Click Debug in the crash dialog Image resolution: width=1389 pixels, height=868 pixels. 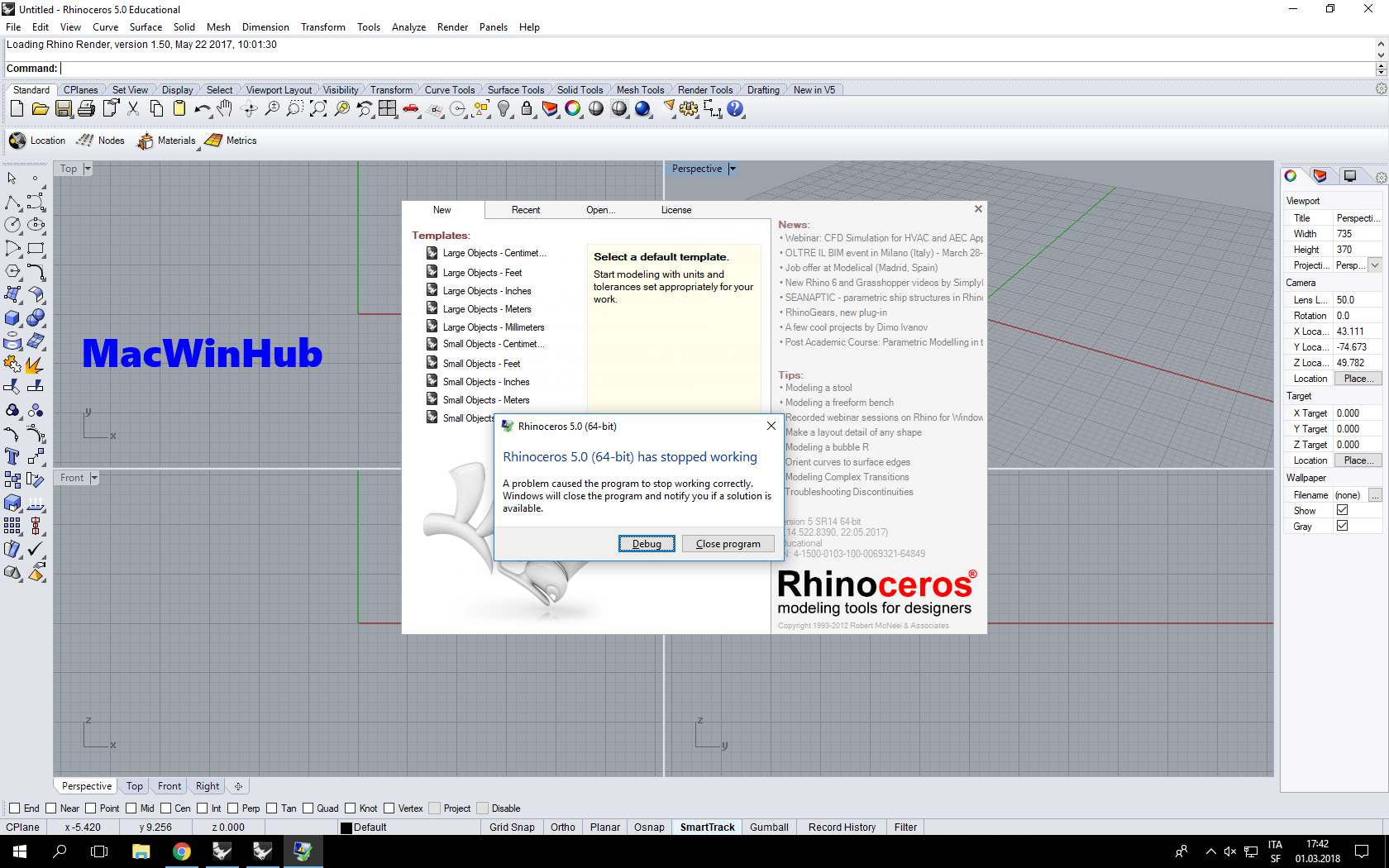647,544
